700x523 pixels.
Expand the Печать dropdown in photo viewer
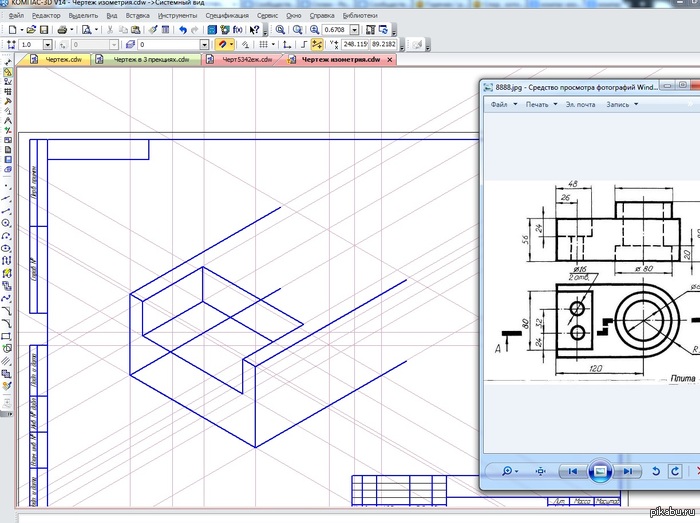[541, 104]
